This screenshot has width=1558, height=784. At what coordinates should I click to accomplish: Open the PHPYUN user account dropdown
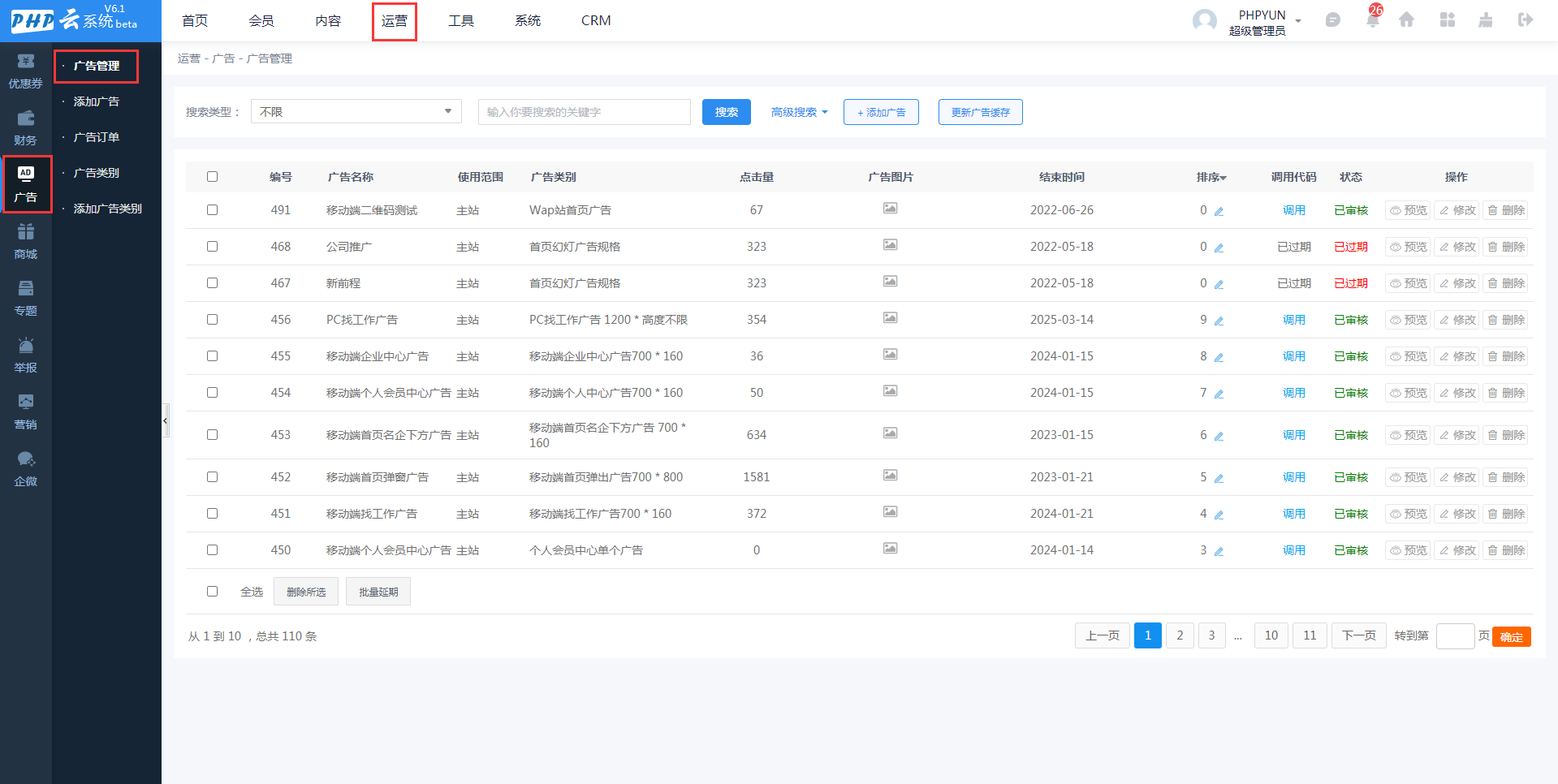tap(1264, 23)
